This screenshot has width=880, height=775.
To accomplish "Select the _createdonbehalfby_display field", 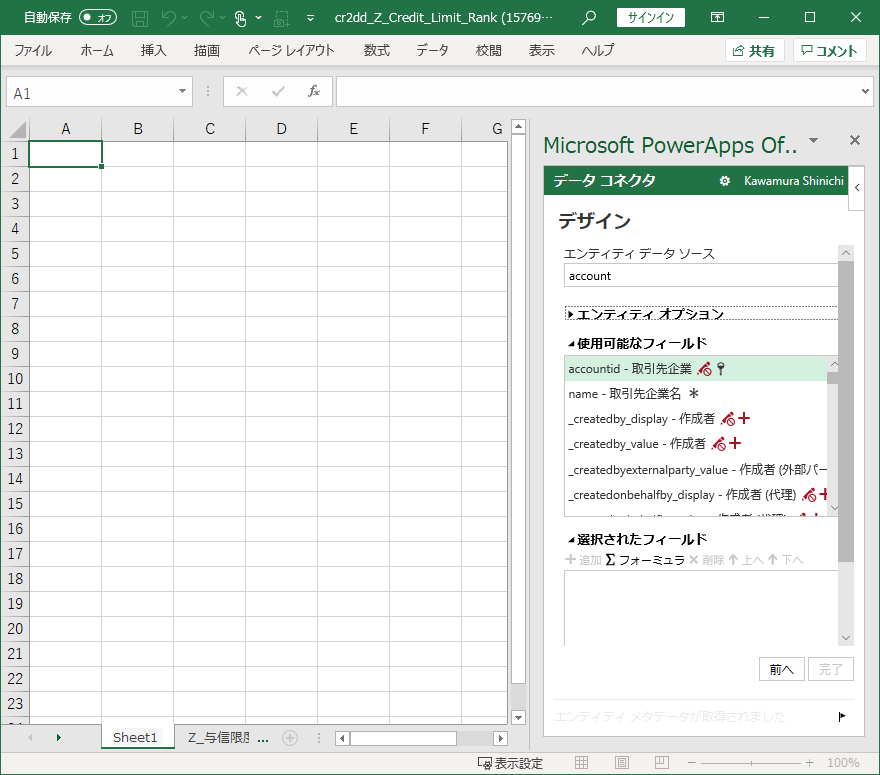I will coord(695,495).
